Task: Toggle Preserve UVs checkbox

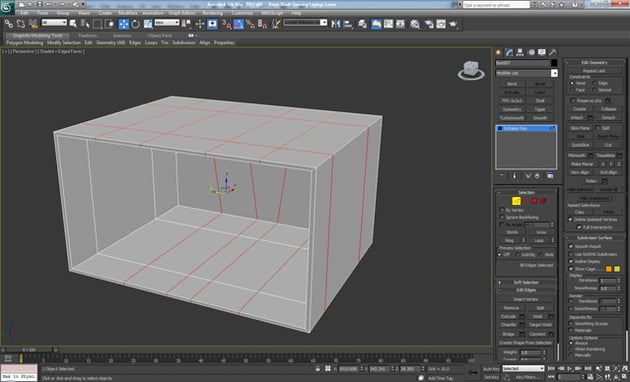Action: [x=573, y=100]
